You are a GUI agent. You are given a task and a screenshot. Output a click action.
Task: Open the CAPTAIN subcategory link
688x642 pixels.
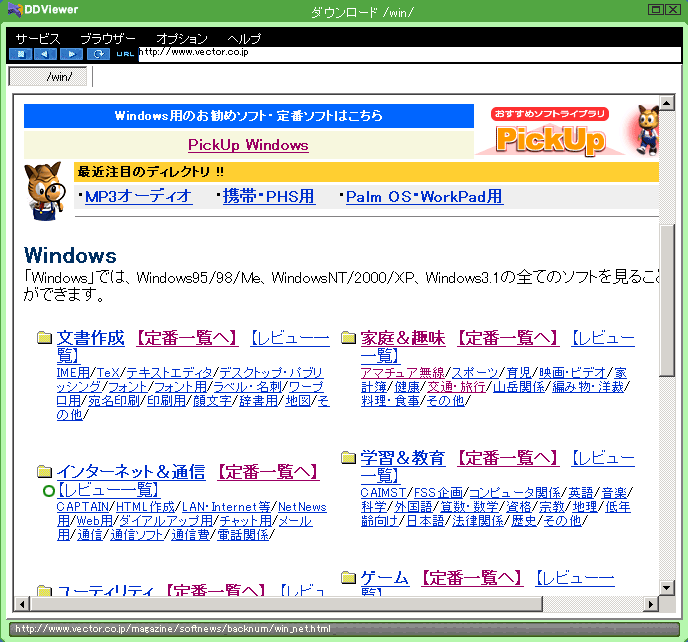82,507
